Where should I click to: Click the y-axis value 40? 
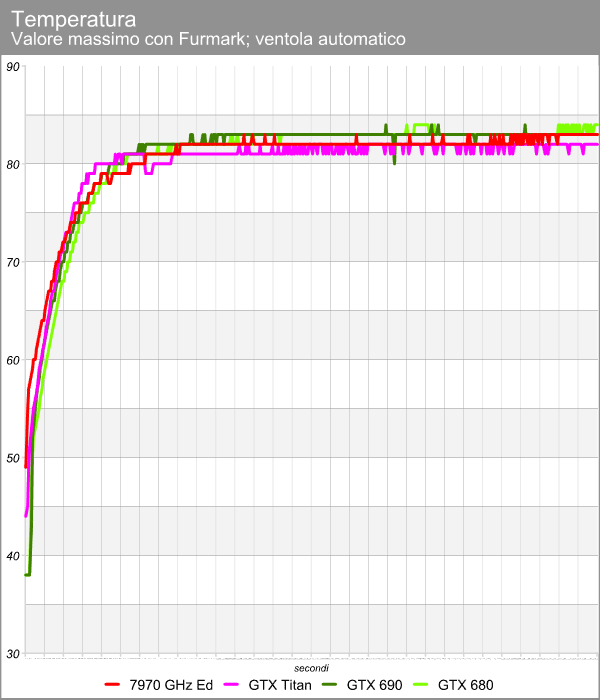13,556
